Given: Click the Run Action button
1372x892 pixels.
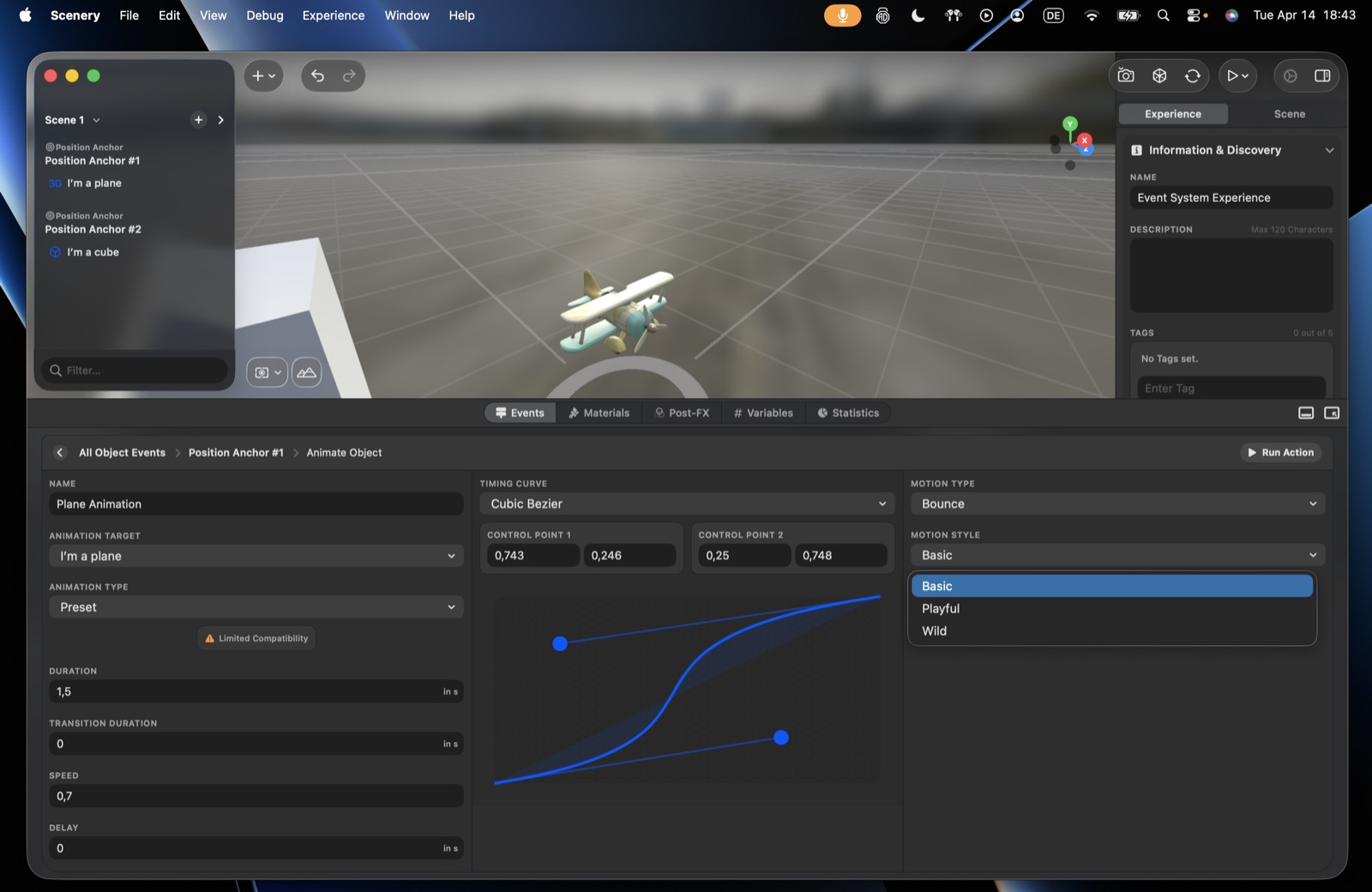Looking at the screenshot, I should point(1280,452).
